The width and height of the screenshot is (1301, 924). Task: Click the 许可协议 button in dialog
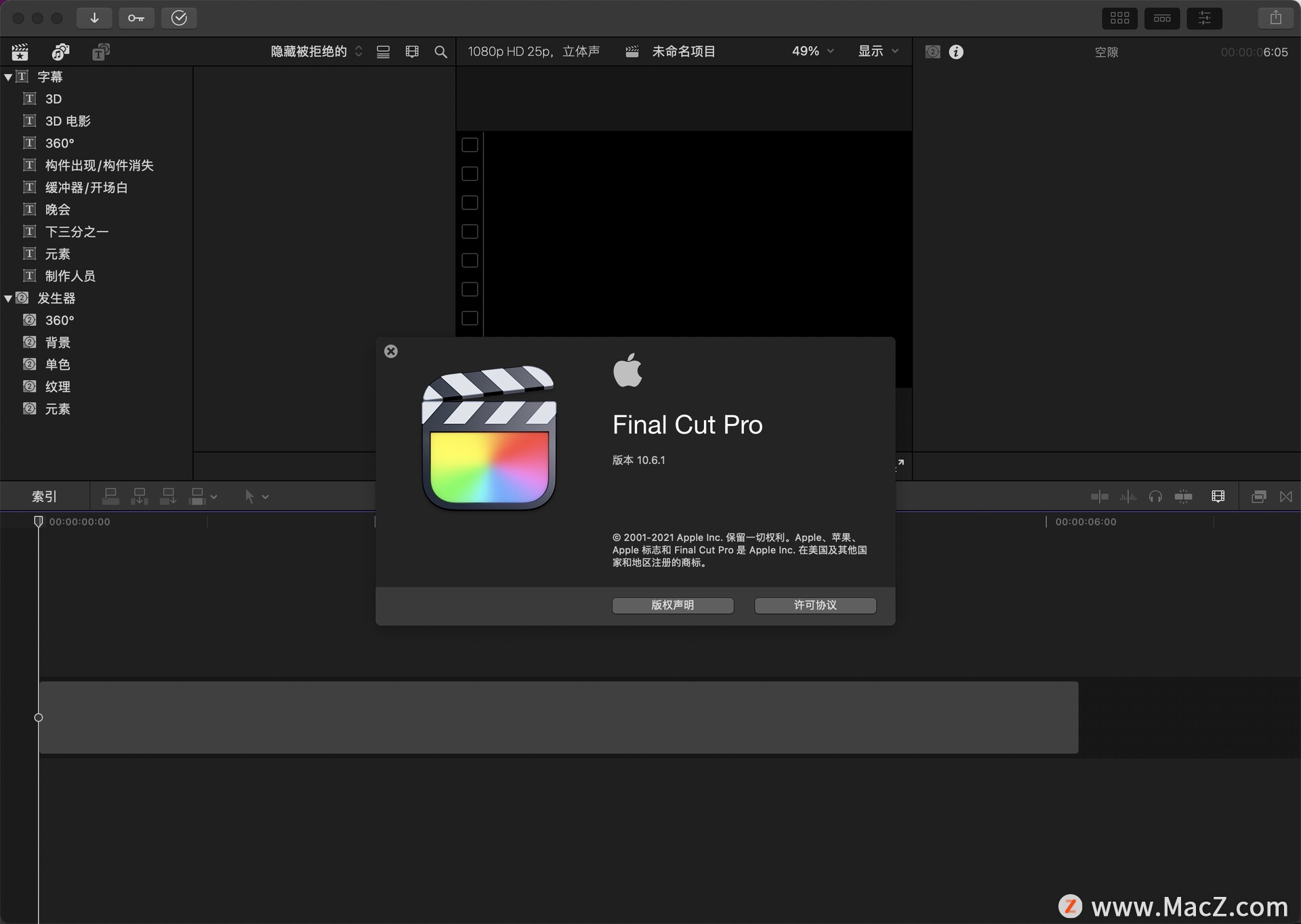[815, 604]
